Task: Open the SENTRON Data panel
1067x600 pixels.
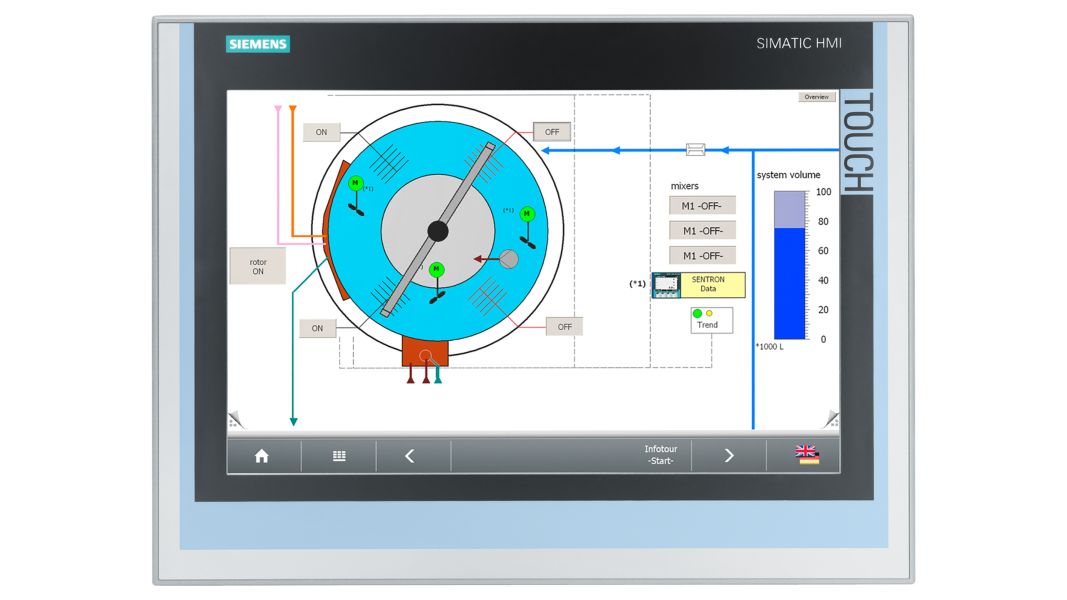Action: 710,284
